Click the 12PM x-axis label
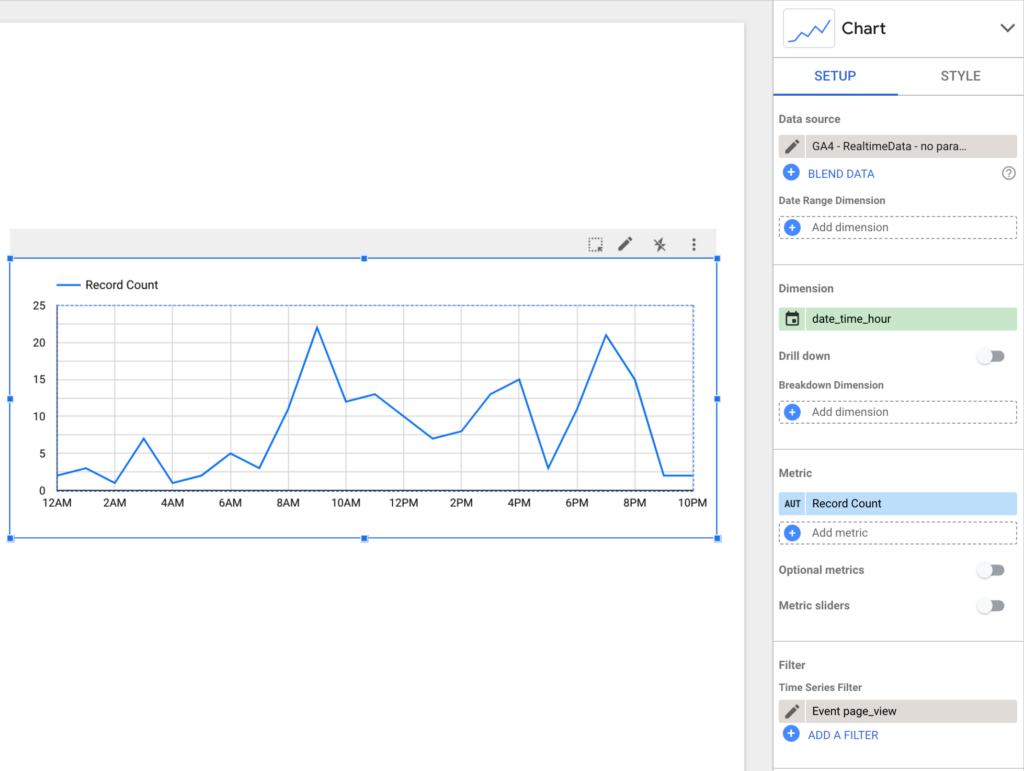 [x=404, y=503]
